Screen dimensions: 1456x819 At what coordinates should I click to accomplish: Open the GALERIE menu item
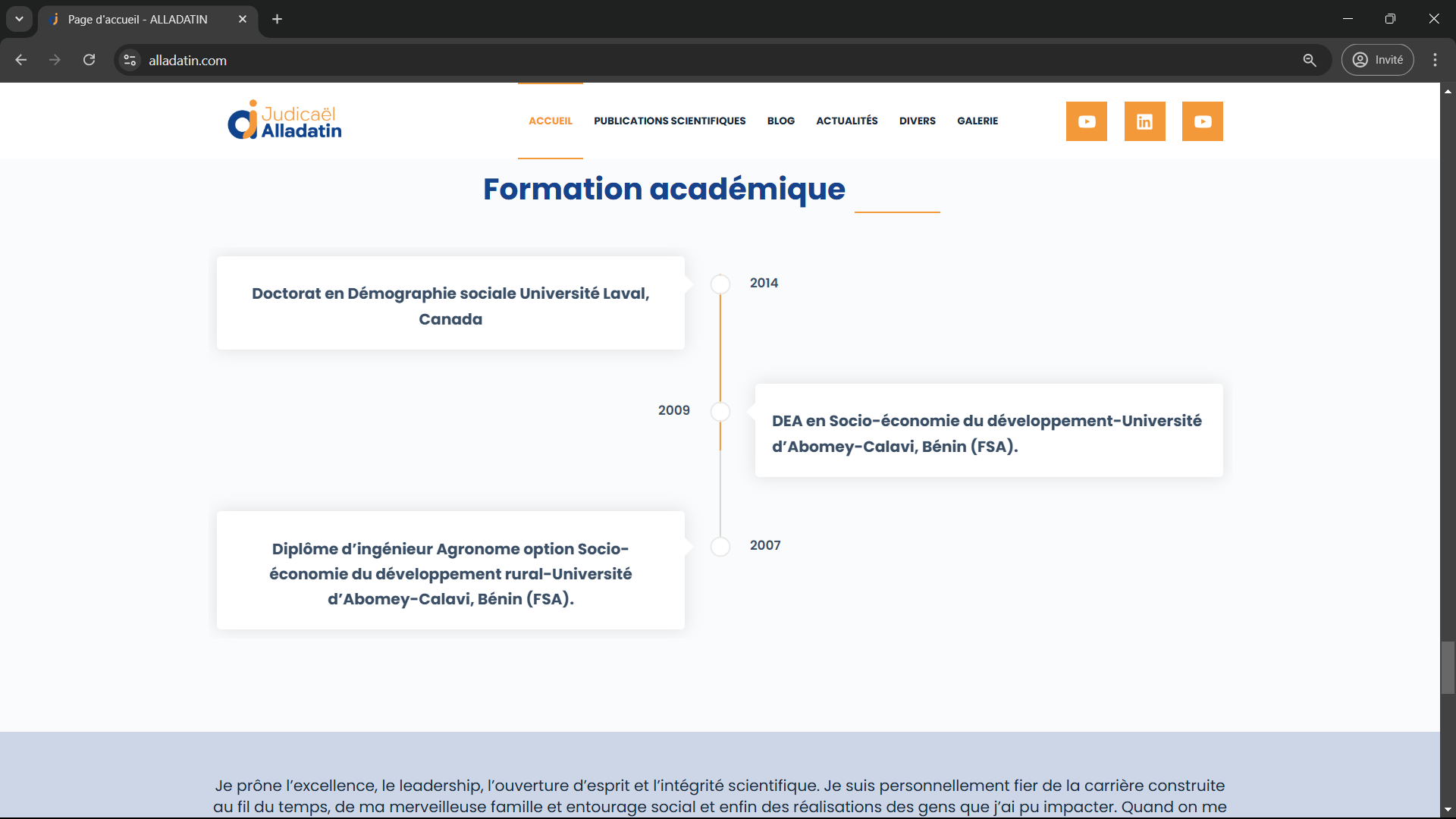click(x=977, y=121)
